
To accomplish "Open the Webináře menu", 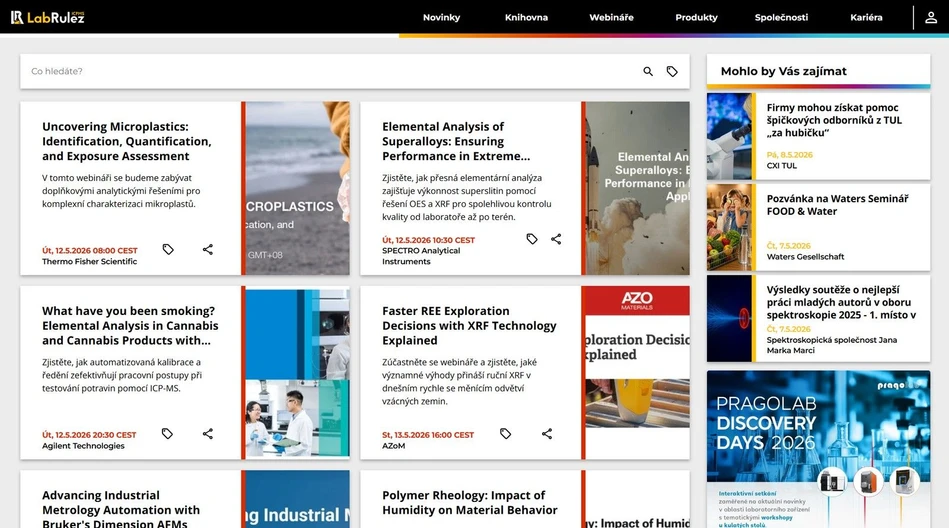I will click(611, 18).
